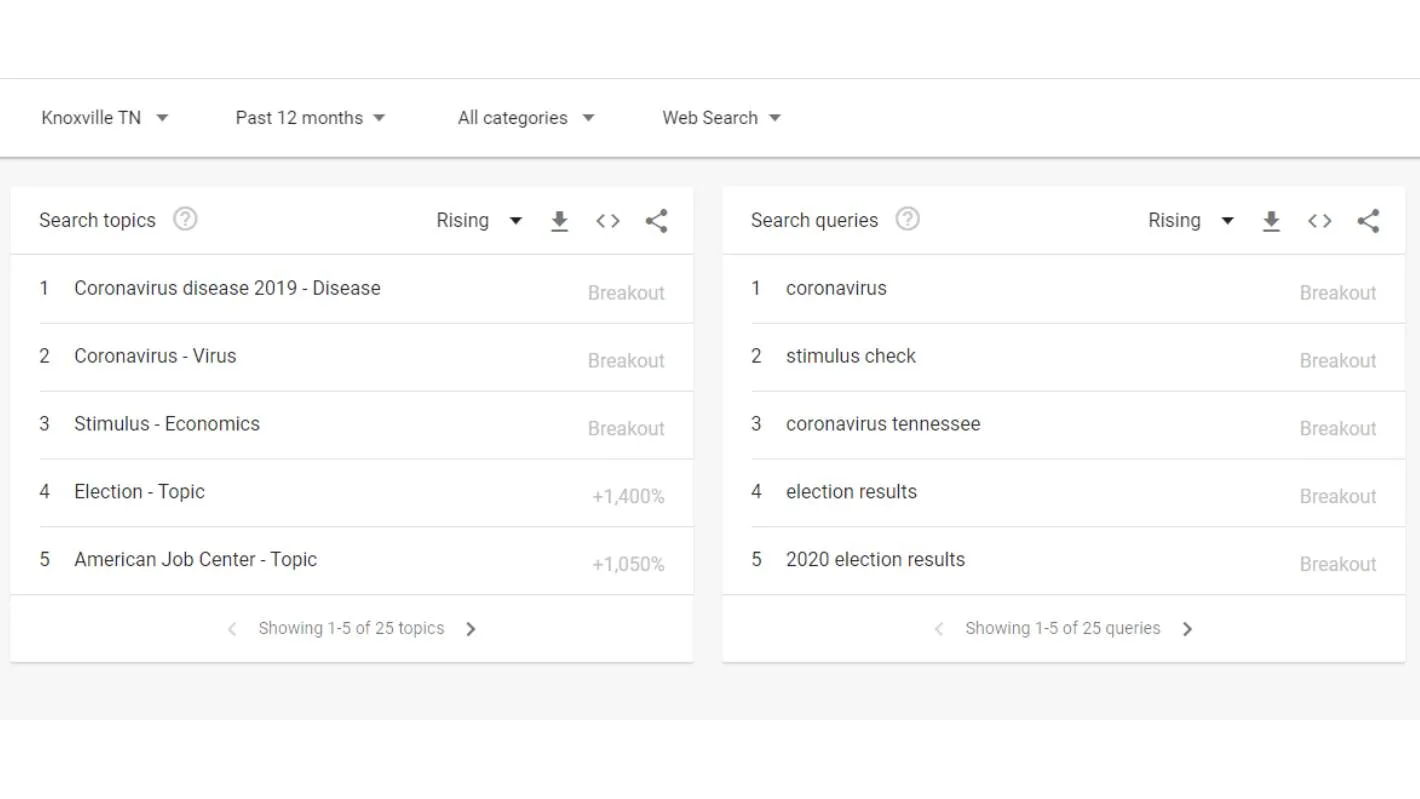1420x799 pixels.
Task: Open the help tooltip beside Search queries
Action: 907,219
